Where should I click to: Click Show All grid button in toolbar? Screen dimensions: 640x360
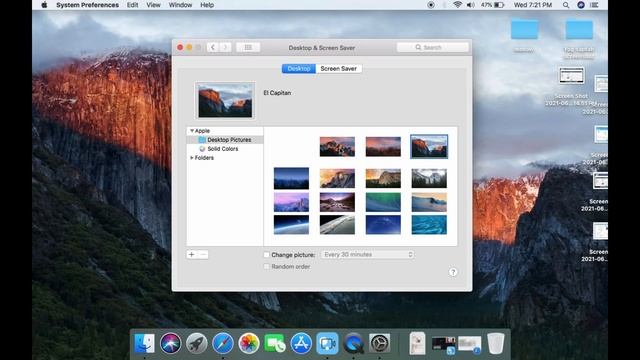248,47
